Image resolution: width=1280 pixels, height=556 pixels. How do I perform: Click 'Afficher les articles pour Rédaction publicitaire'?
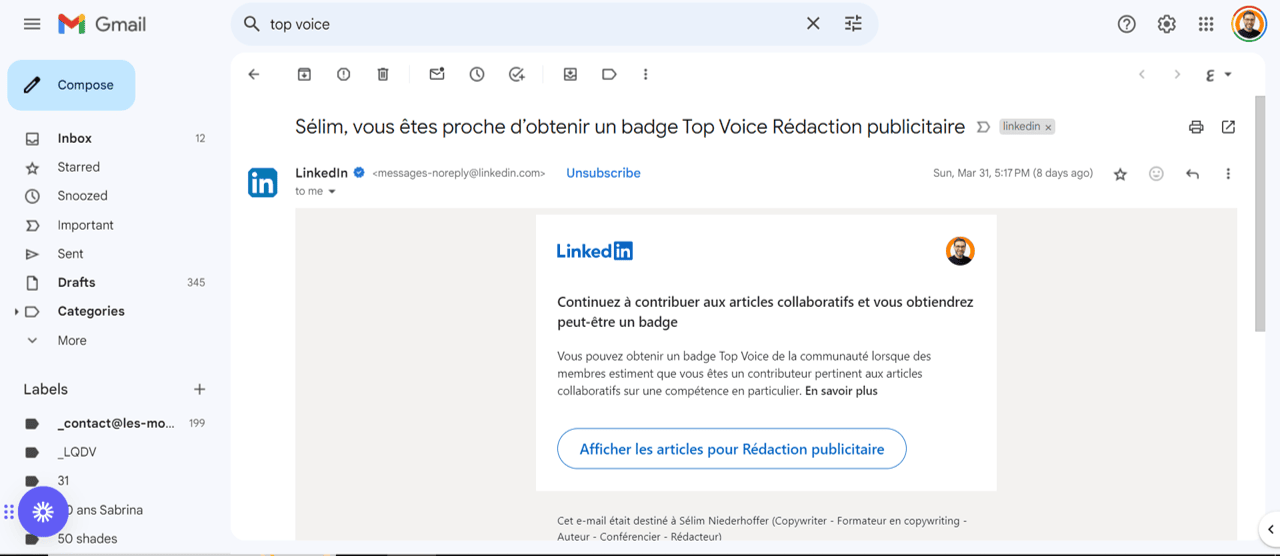[x=732, y=449]
